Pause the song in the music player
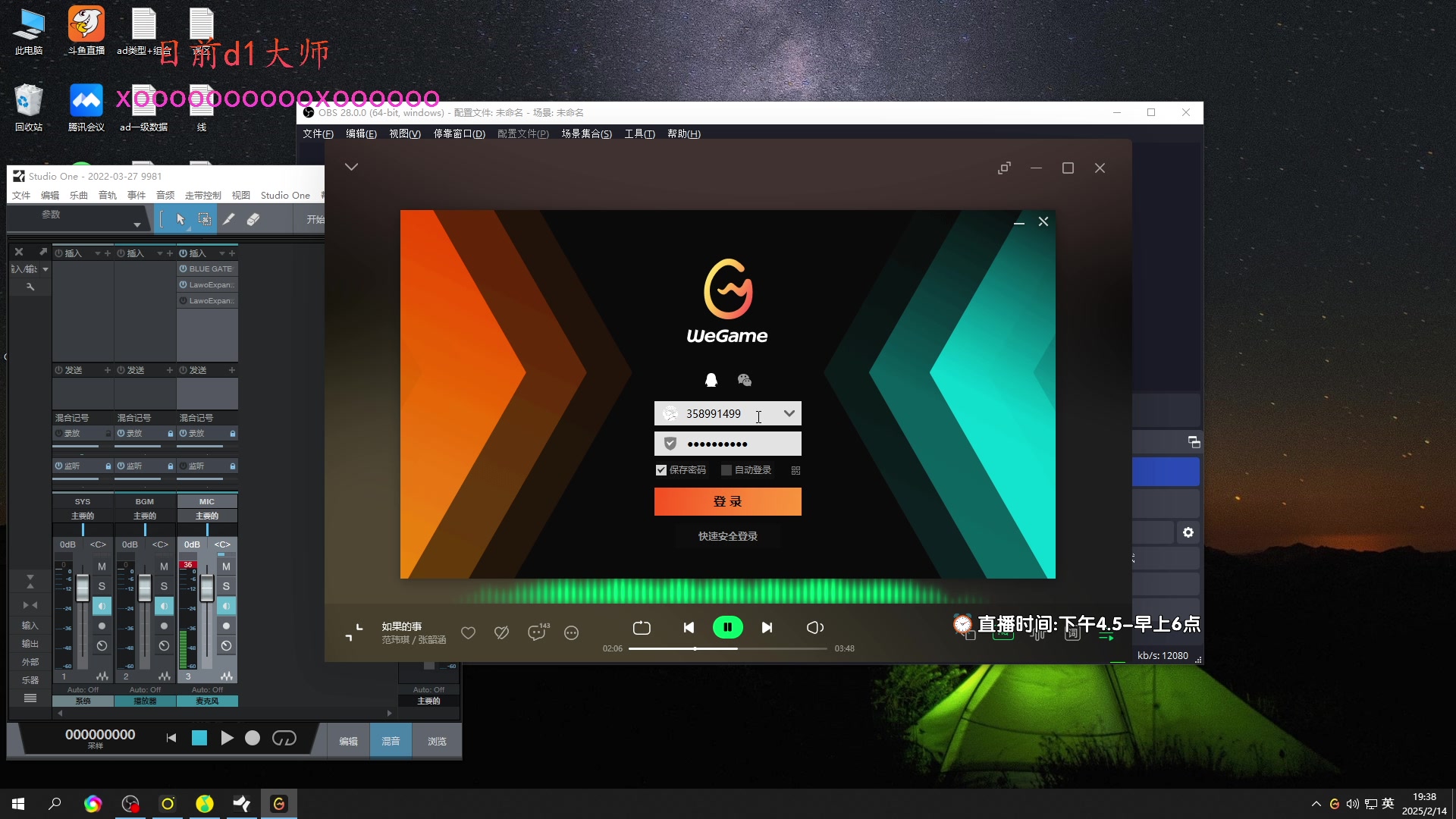 point(727,627)
